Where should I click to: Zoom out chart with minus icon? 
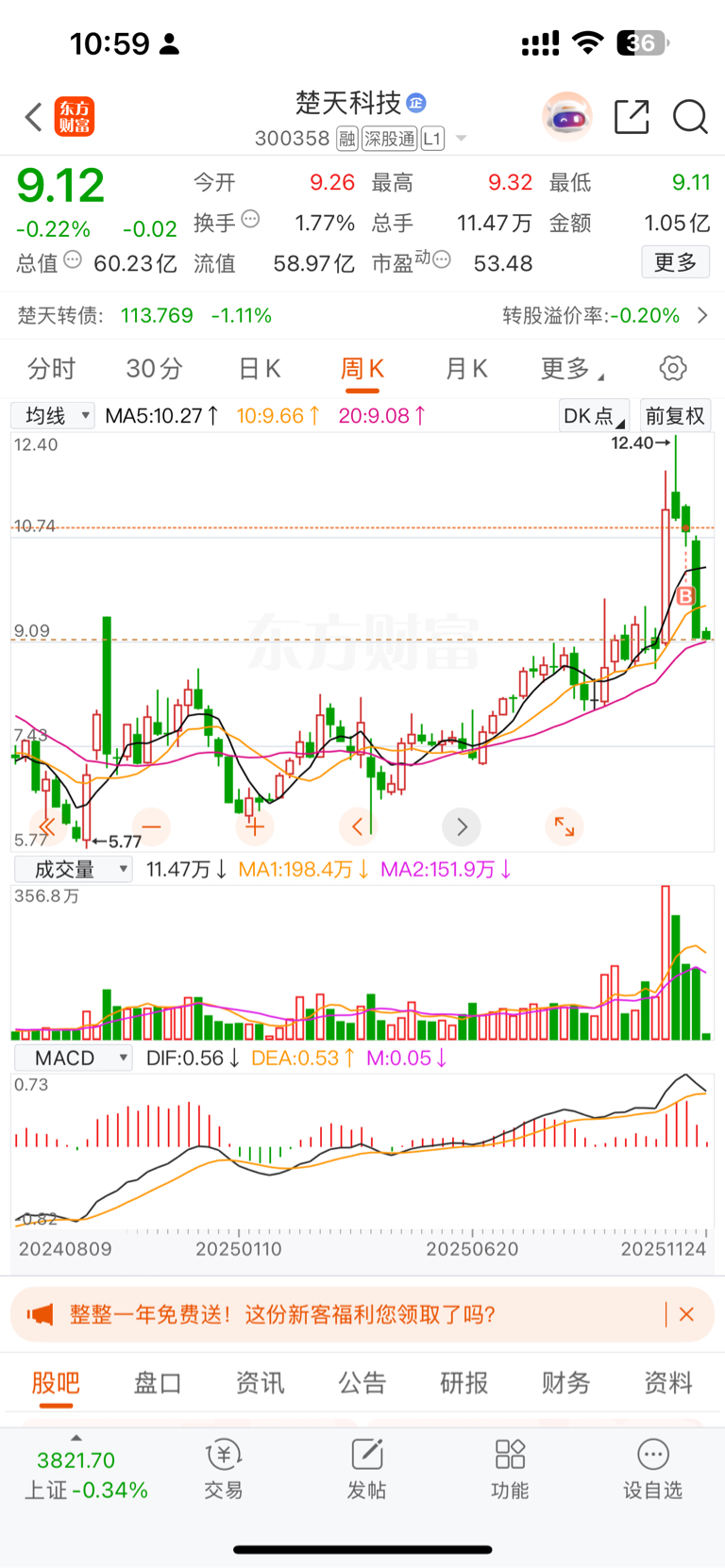[151, 827]
